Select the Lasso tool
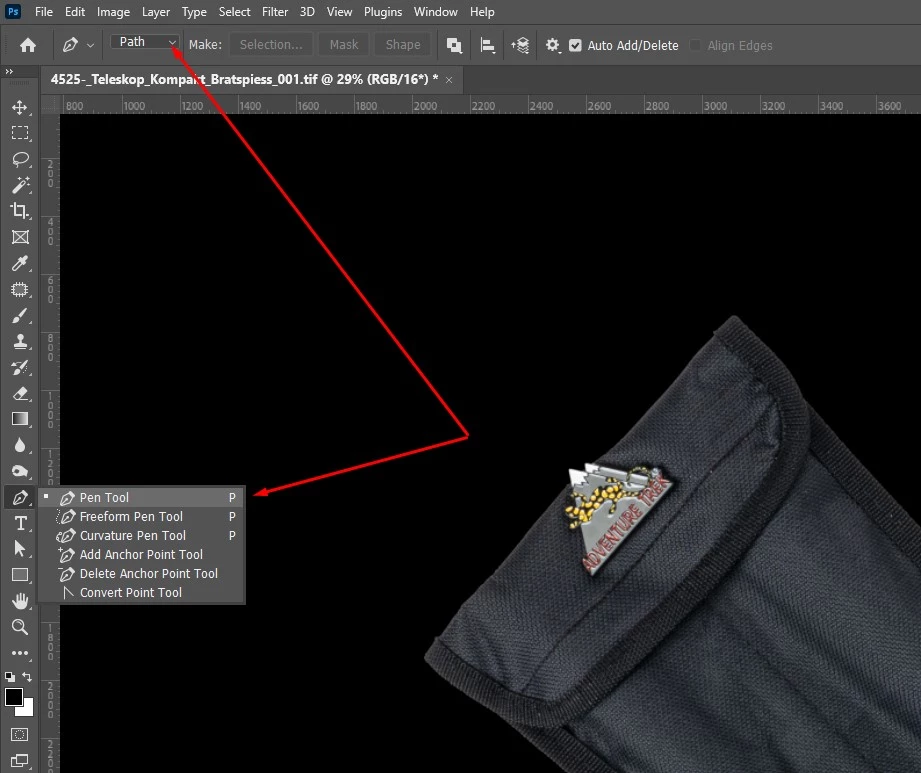 [20, 159]
